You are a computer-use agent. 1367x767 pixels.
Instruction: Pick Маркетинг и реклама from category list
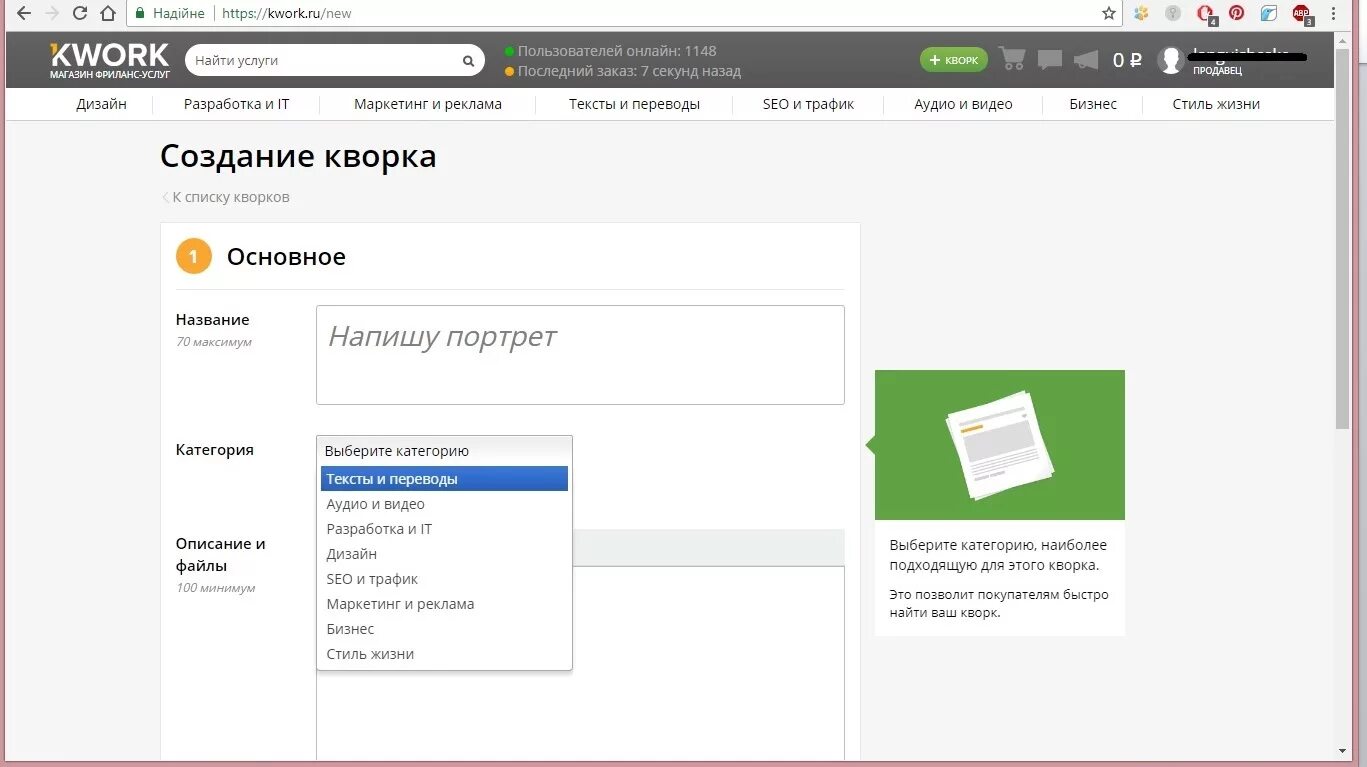(444, 604)
